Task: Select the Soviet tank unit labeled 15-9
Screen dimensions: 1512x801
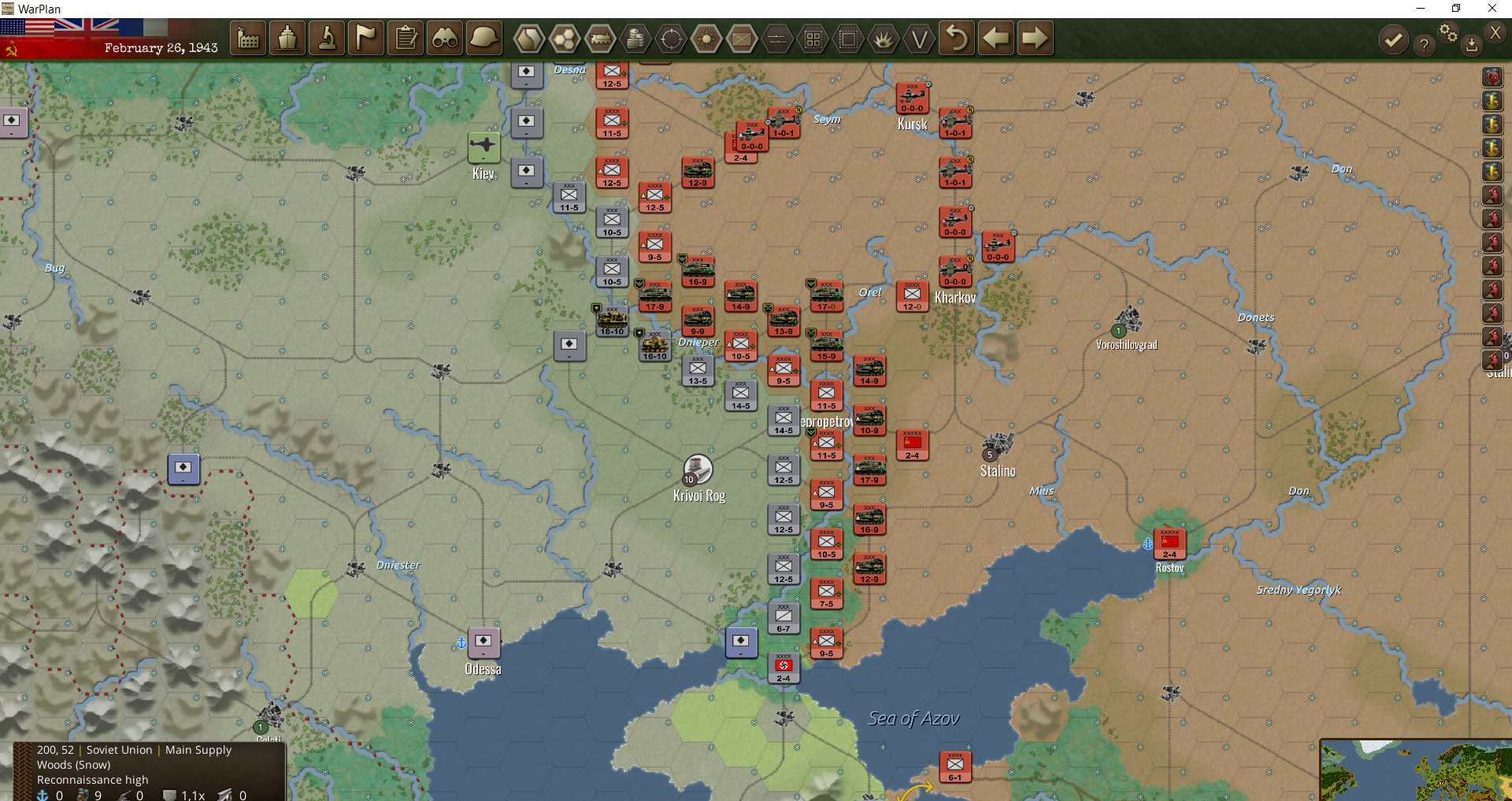Action: (826, 346)
